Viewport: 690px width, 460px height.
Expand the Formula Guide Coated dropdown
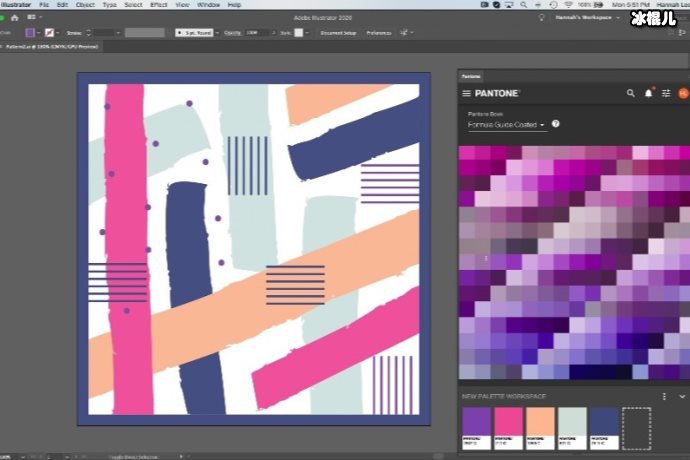coord(542,125)
